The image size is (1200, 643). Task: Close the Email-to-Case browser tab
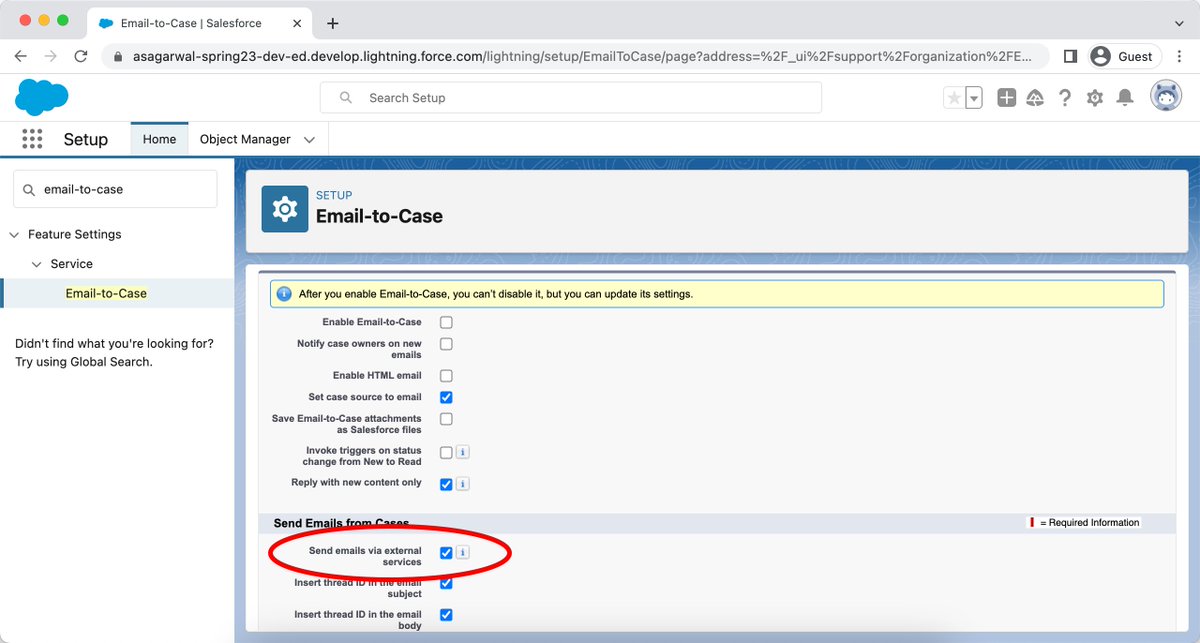coord(298,23)
